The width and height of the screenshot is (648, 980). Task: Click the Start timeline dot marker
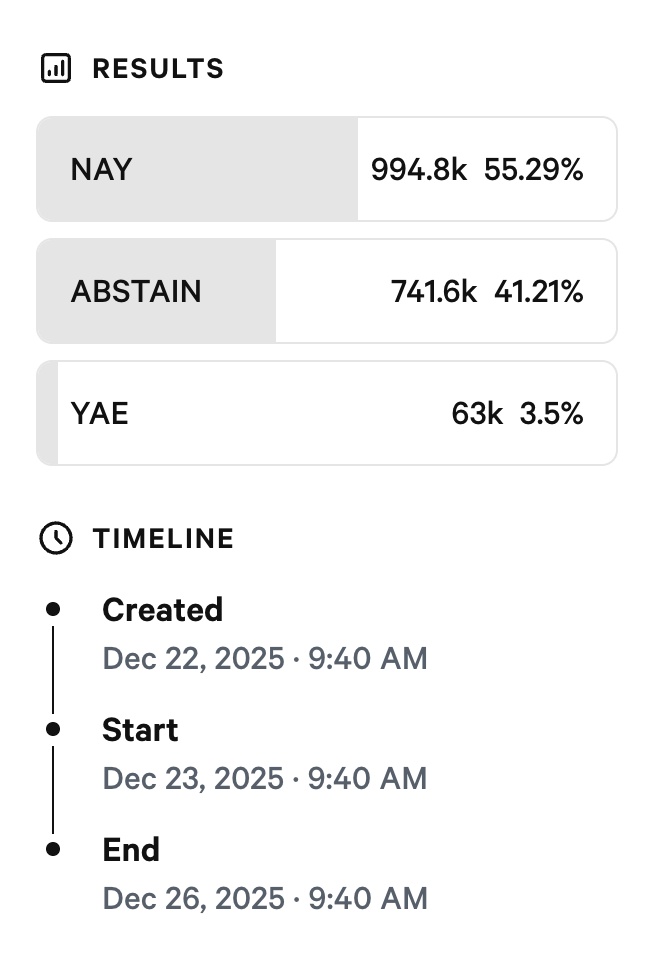point(53,729)
